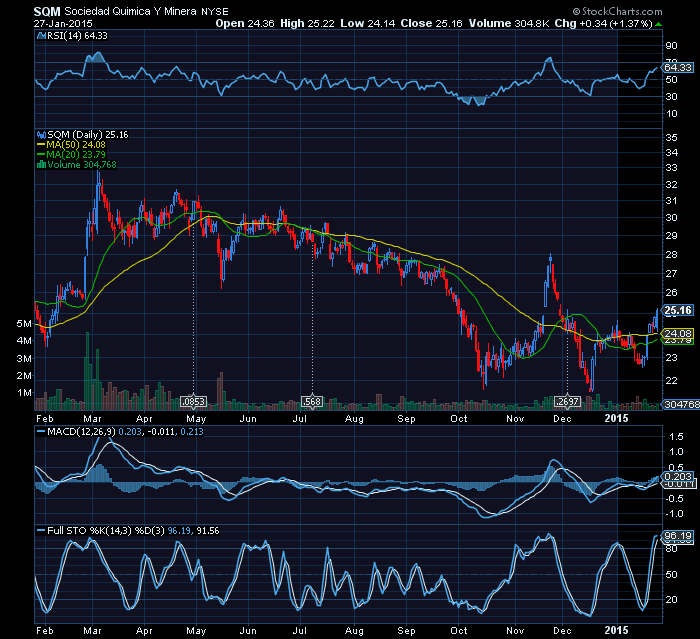Click the Dec label on bottom stochastic date axis
The width and height of the screenshot is (700, 639).
point(562,631)
